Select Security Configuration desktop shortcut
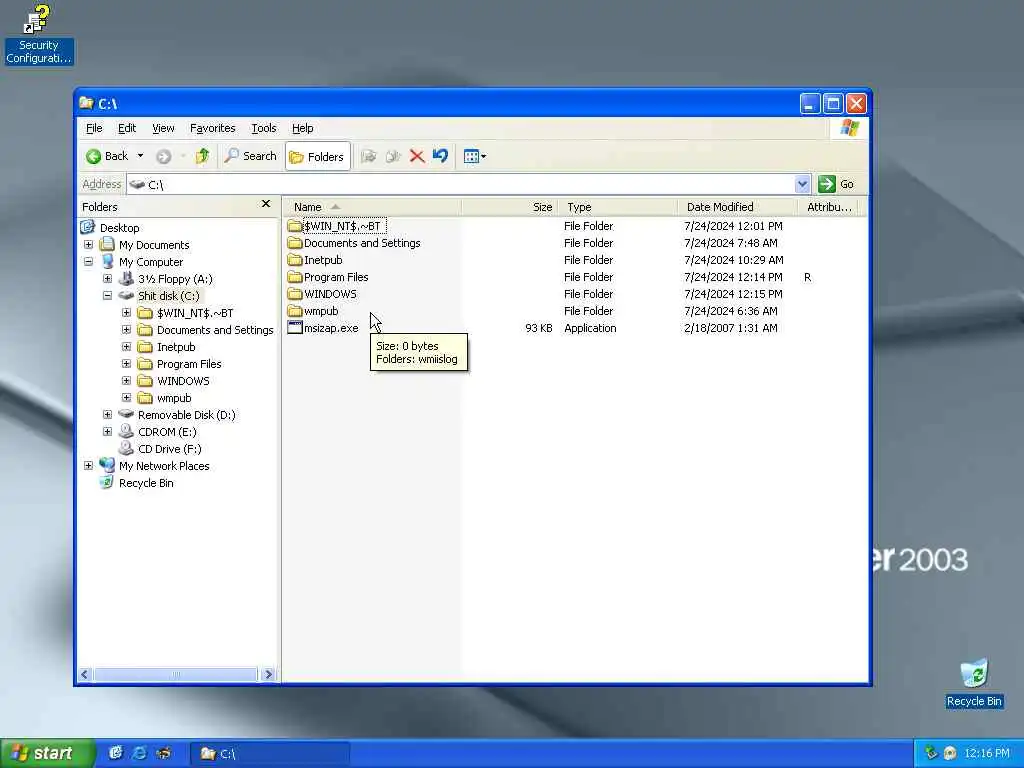This screenshot has height=768, width=1024. (39, 34)
